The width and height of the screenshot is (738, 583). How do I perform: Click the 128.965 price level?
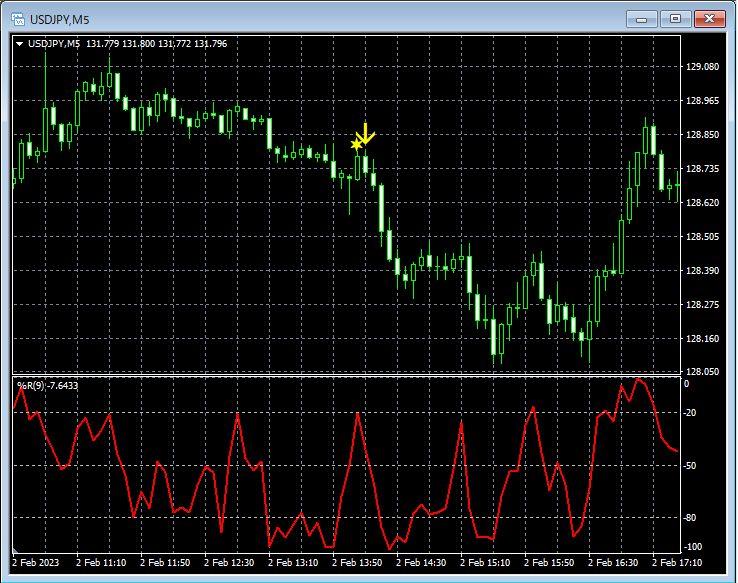[x=702, y=101]
